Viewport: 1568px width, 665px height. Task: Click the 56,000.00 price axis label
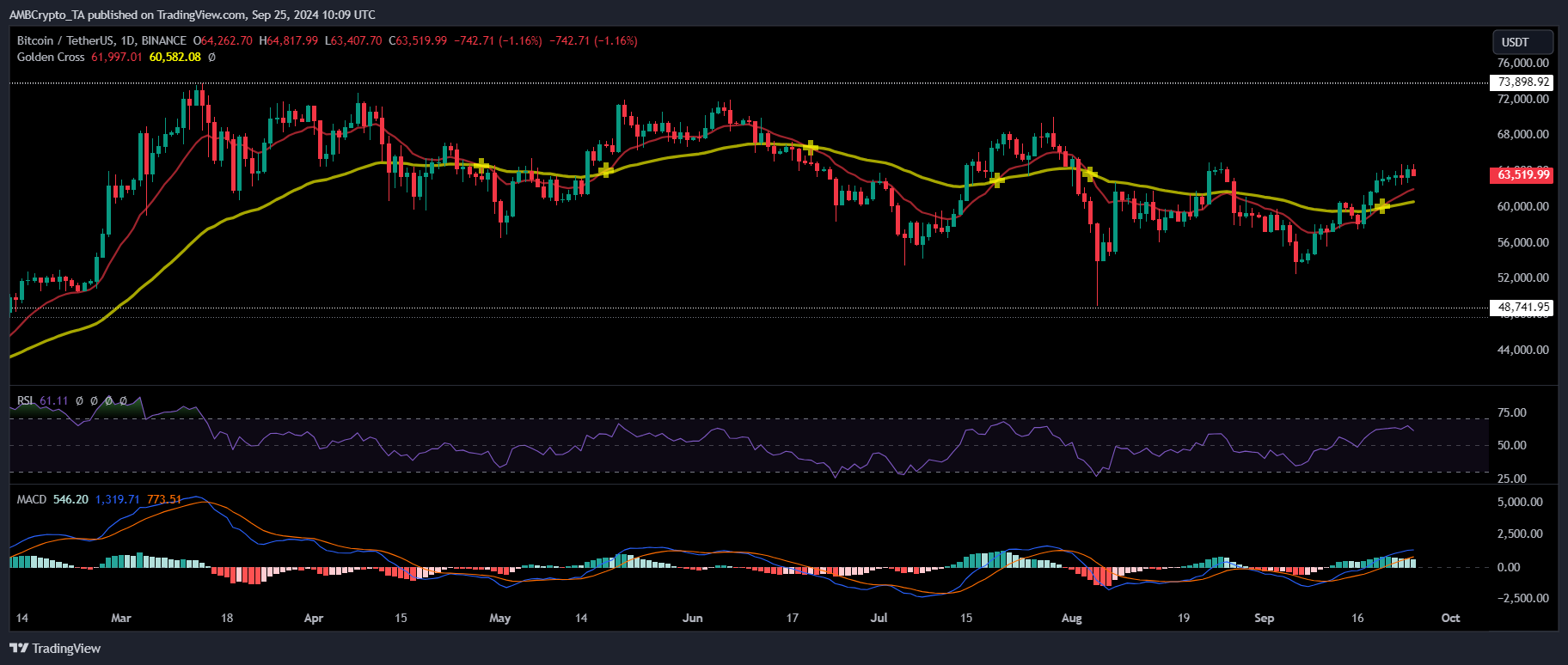1522,242
